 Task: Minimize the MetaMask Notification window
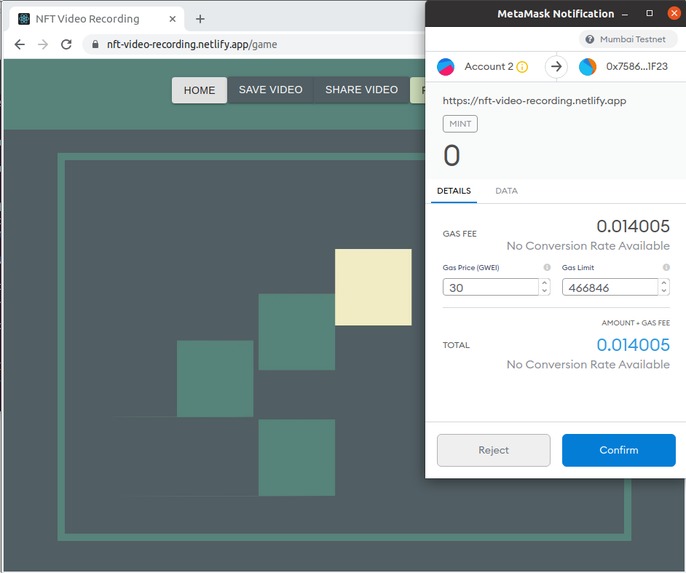[625, 14]
